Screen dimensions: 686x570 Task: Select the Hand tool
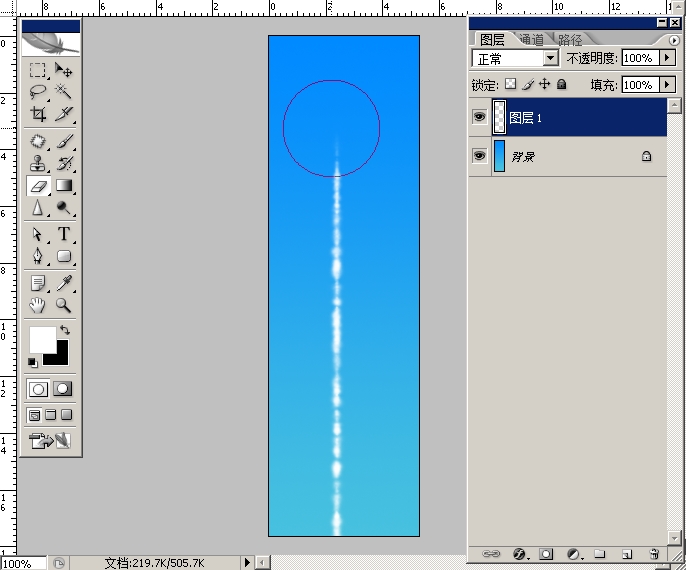tap(38, 305)
